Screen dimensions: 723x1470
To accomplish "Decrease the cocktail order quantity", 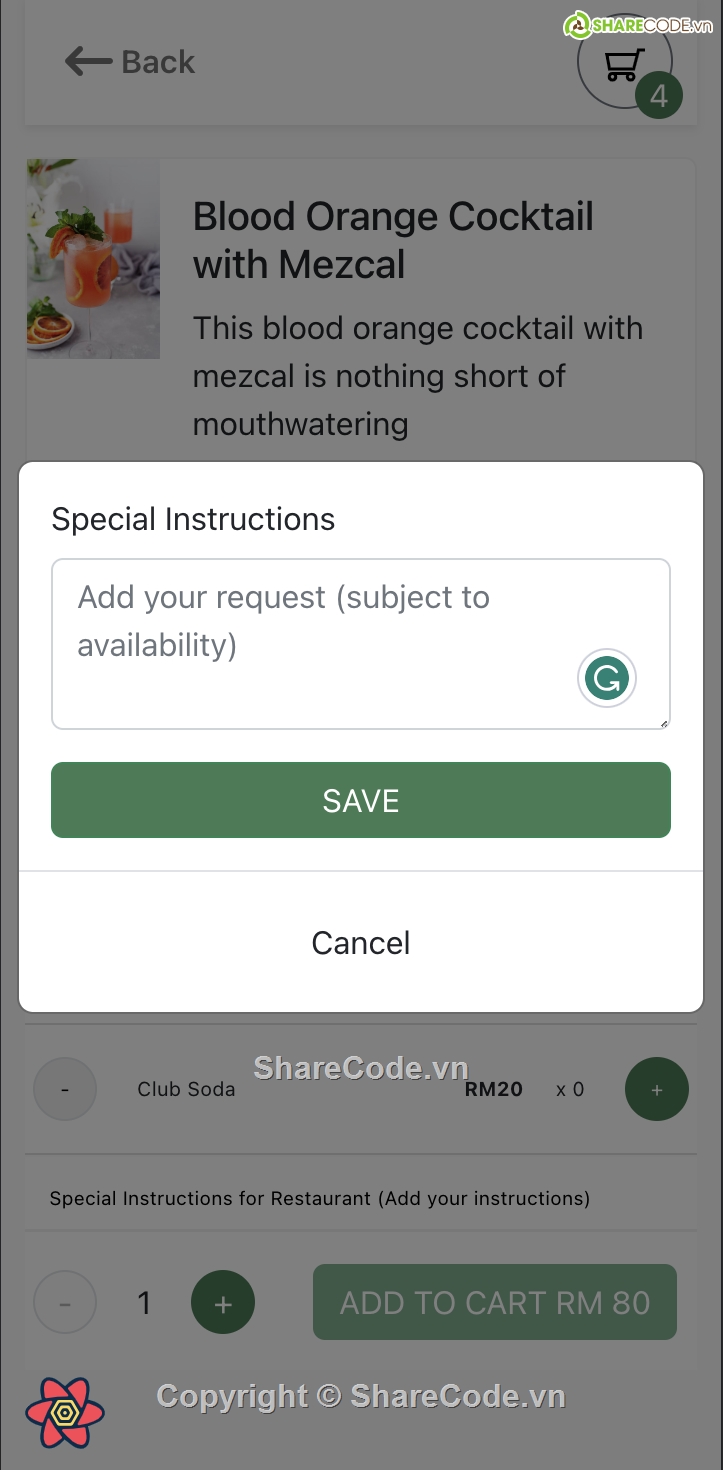I will tap(65, 1303).
